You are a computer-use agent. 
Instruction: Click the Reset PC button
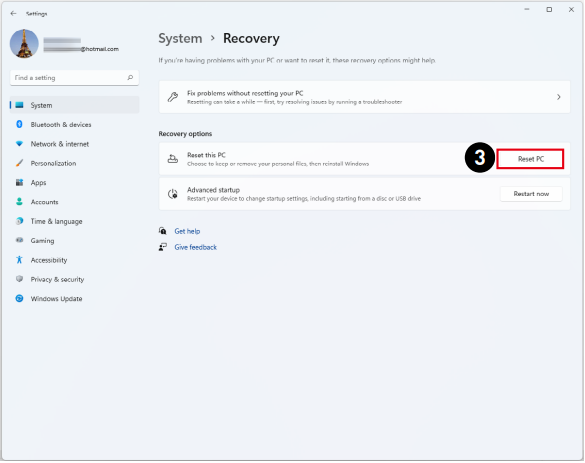[x=530, y=159]
